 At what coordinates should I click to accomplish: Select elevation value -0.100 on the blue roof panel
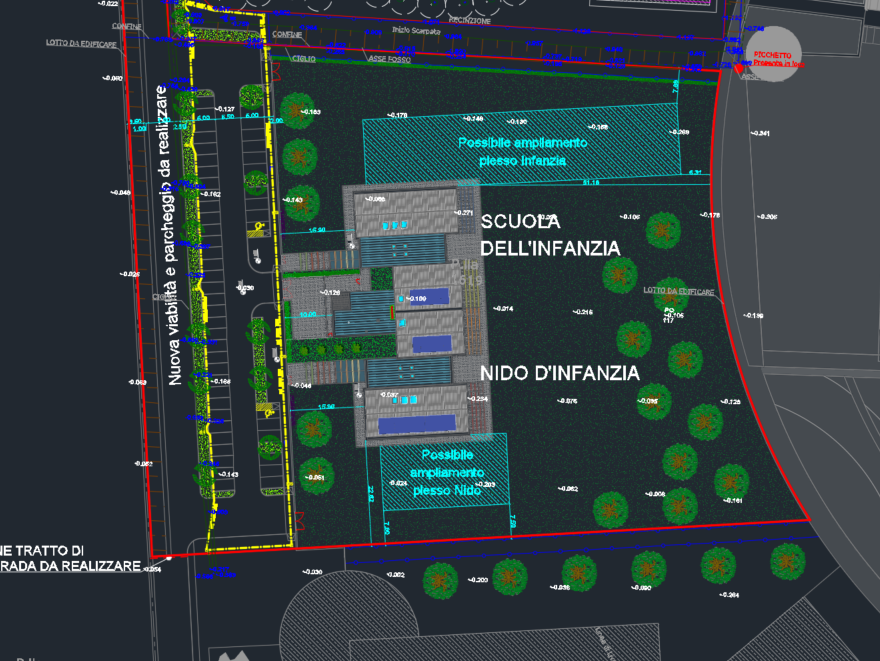(416, 299)
